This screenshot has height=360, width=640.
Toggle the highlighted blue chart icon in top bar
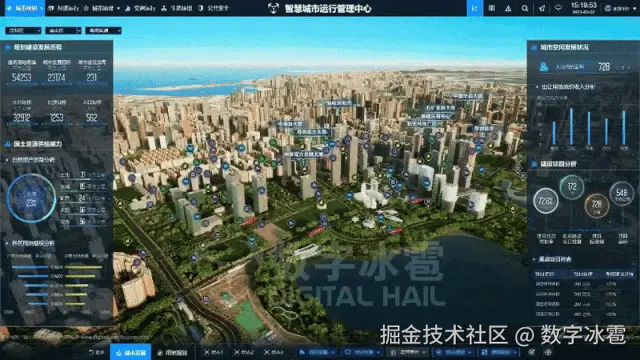(x=475, y=8)
